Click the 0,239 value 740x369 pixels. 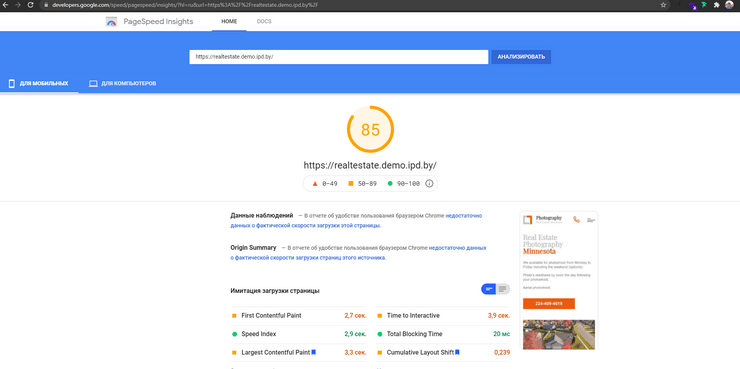coord(502,352)
